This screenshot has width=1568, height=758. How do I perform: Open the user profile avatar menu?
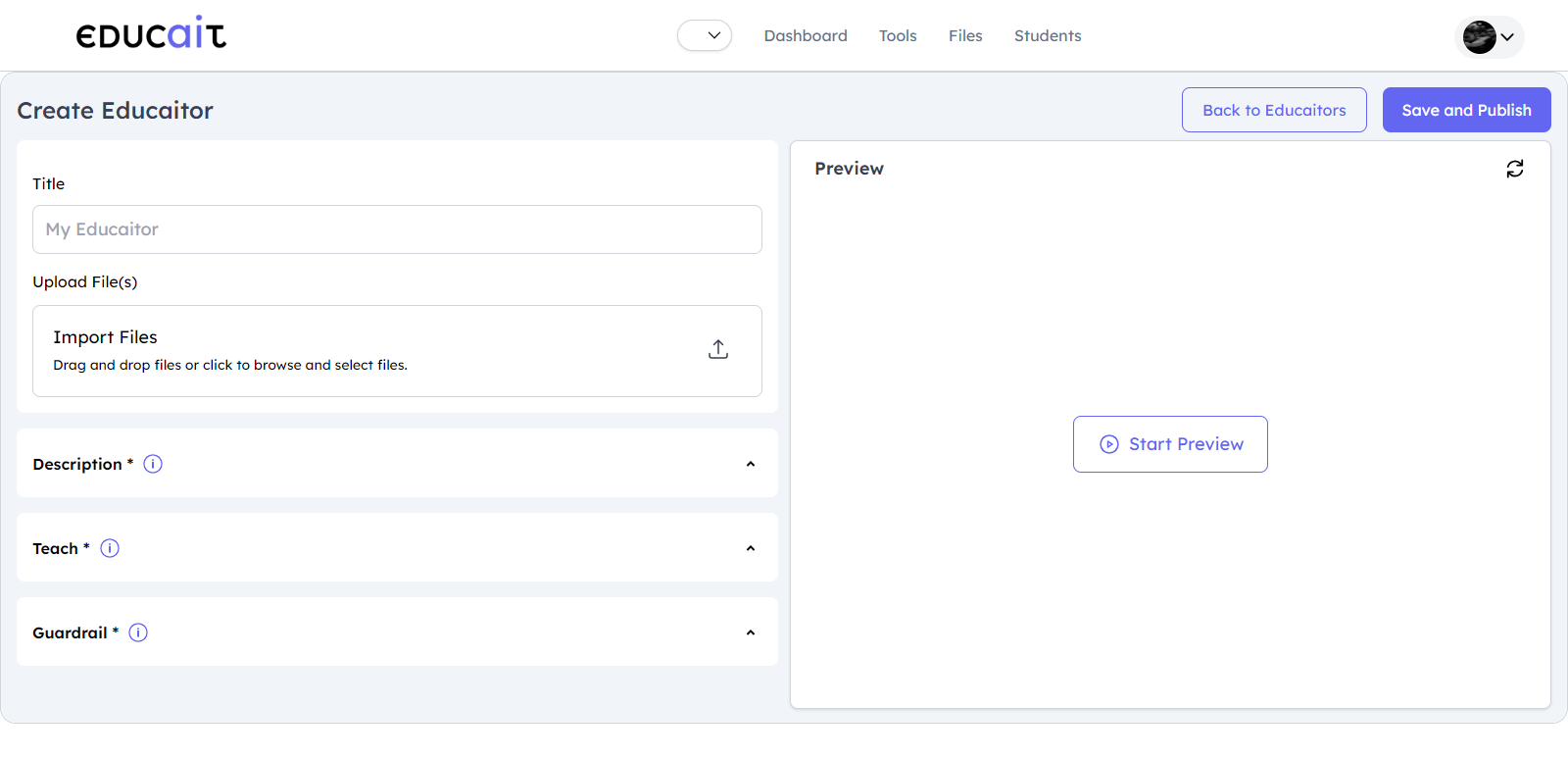pyautogui.click(x=1488, y=37)
